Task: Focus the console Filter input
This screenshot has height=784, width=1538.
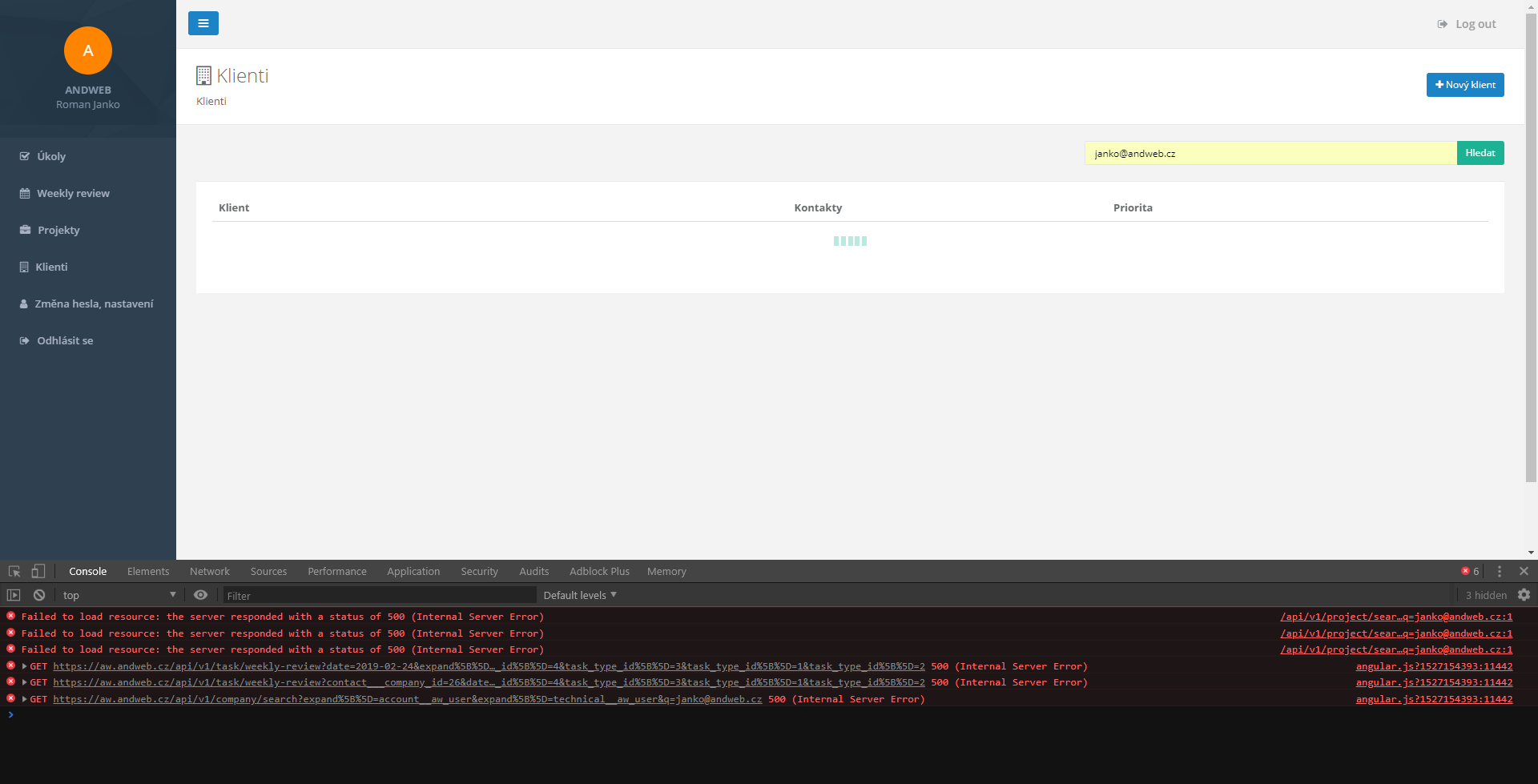Action: tap(380, 595)
